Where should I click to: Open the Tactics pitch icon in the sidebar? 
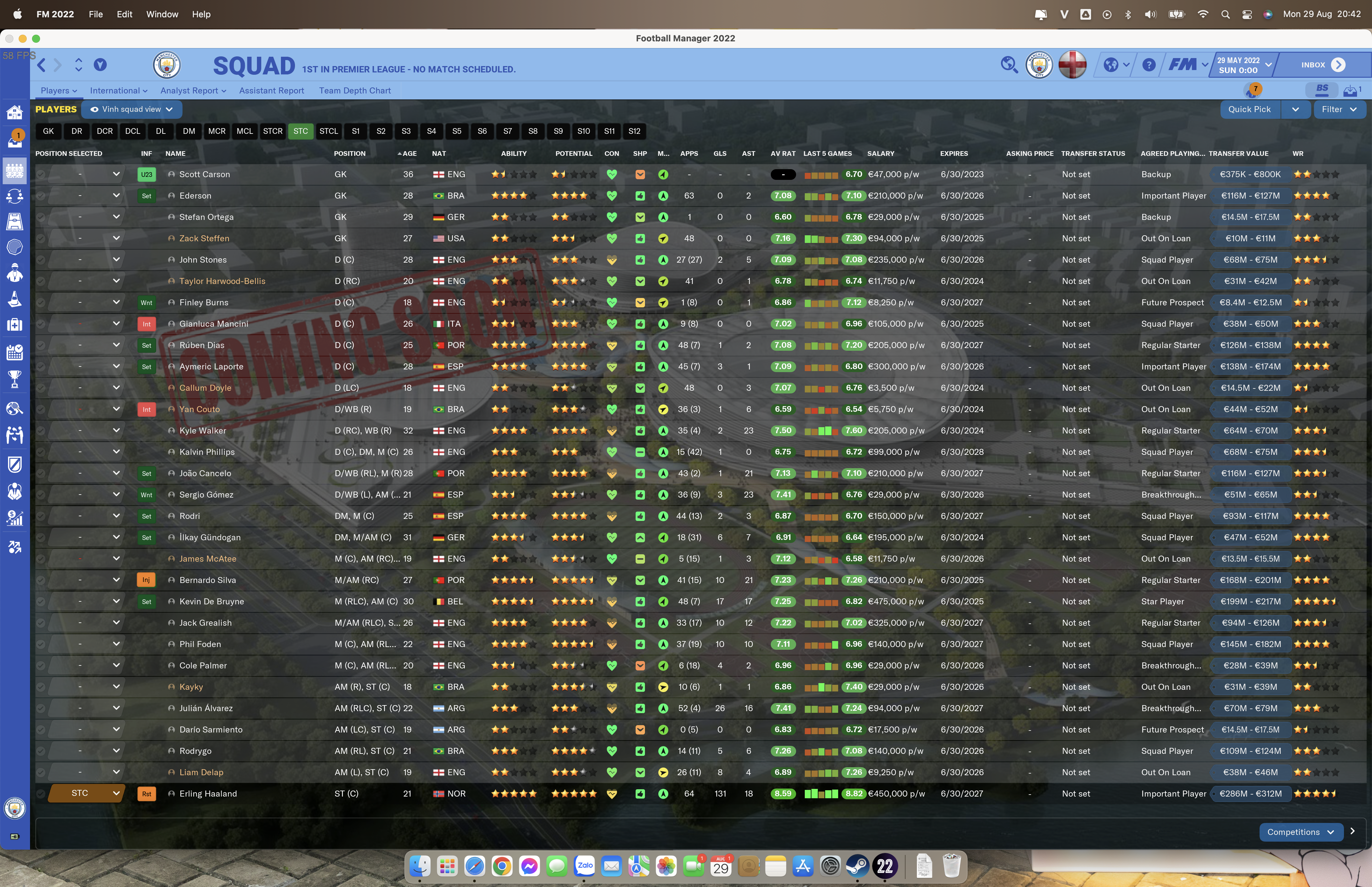click(x=14, y=221)
